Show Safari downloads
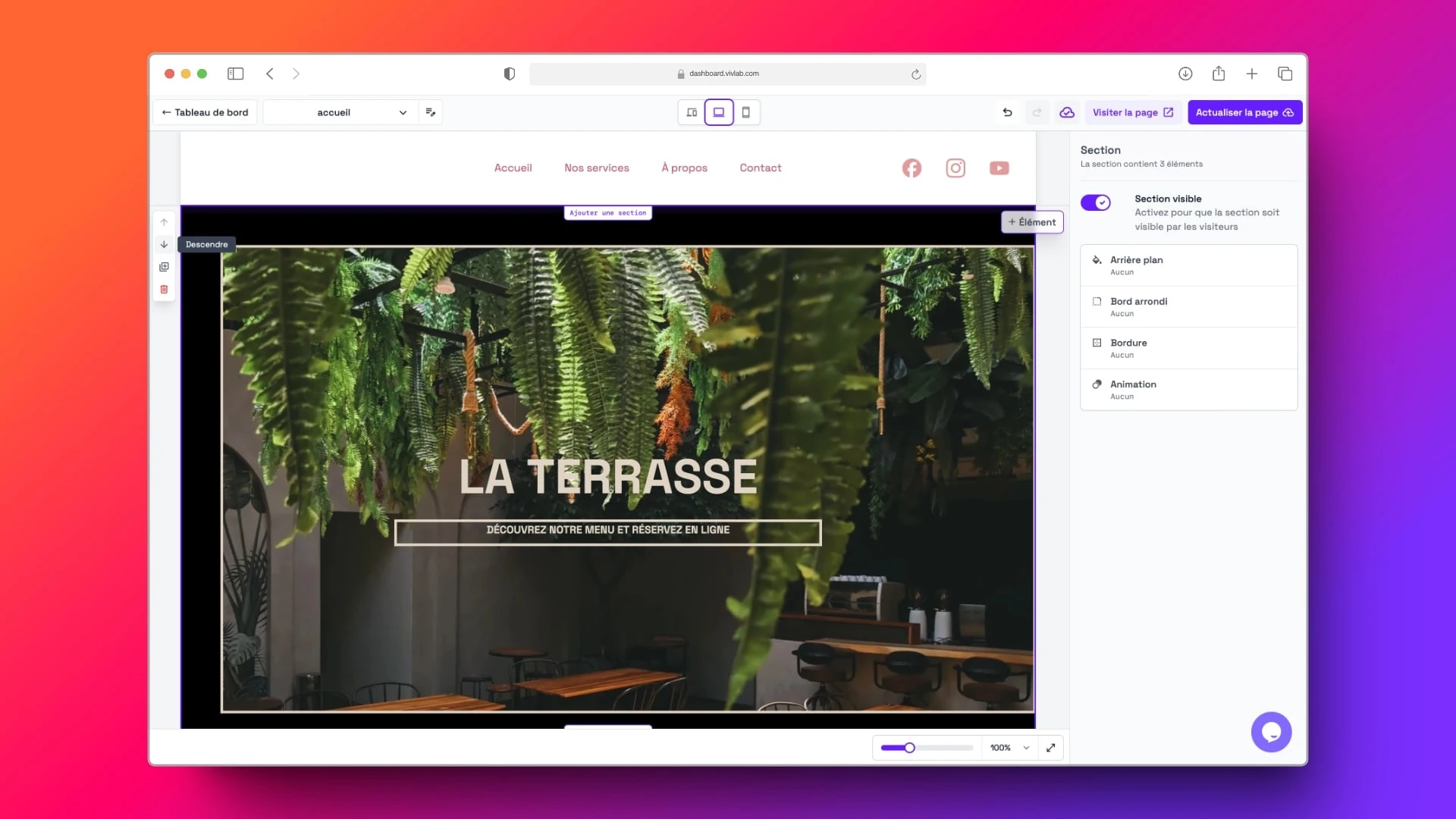 (x=1185, y=74)
